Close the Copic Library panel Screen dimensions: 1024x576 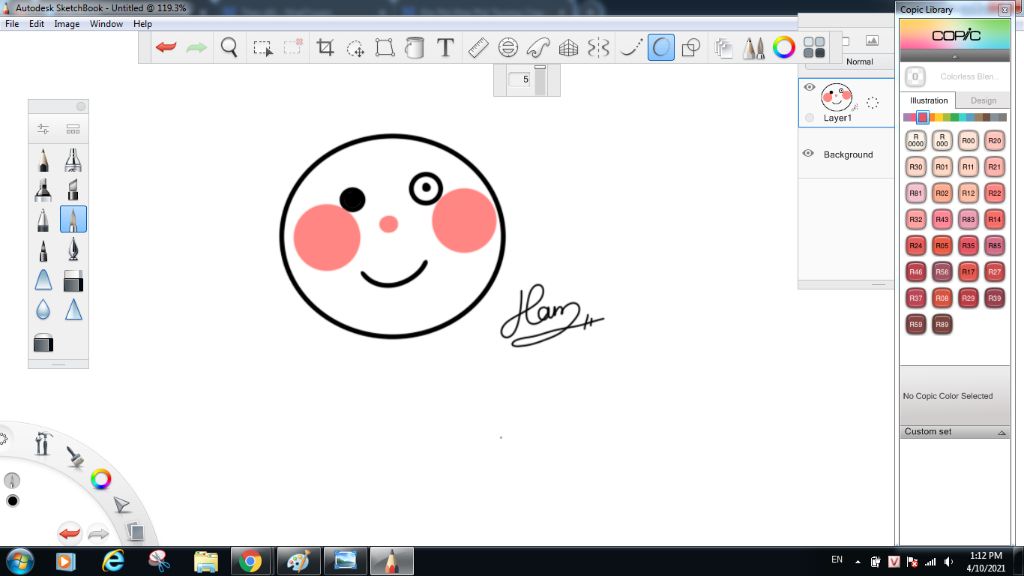[1004, 9]
